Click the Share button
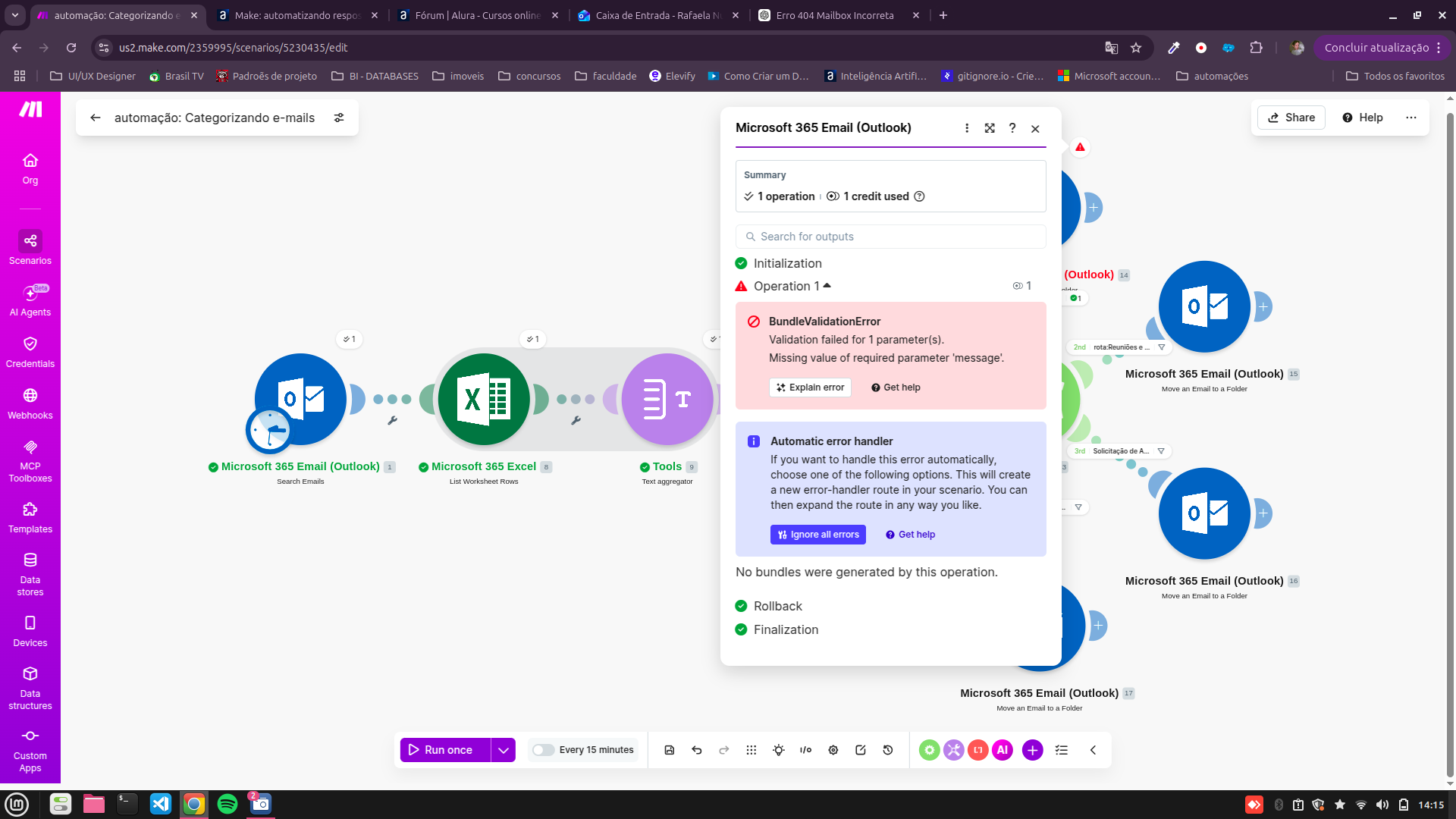 pos(1291,118)
